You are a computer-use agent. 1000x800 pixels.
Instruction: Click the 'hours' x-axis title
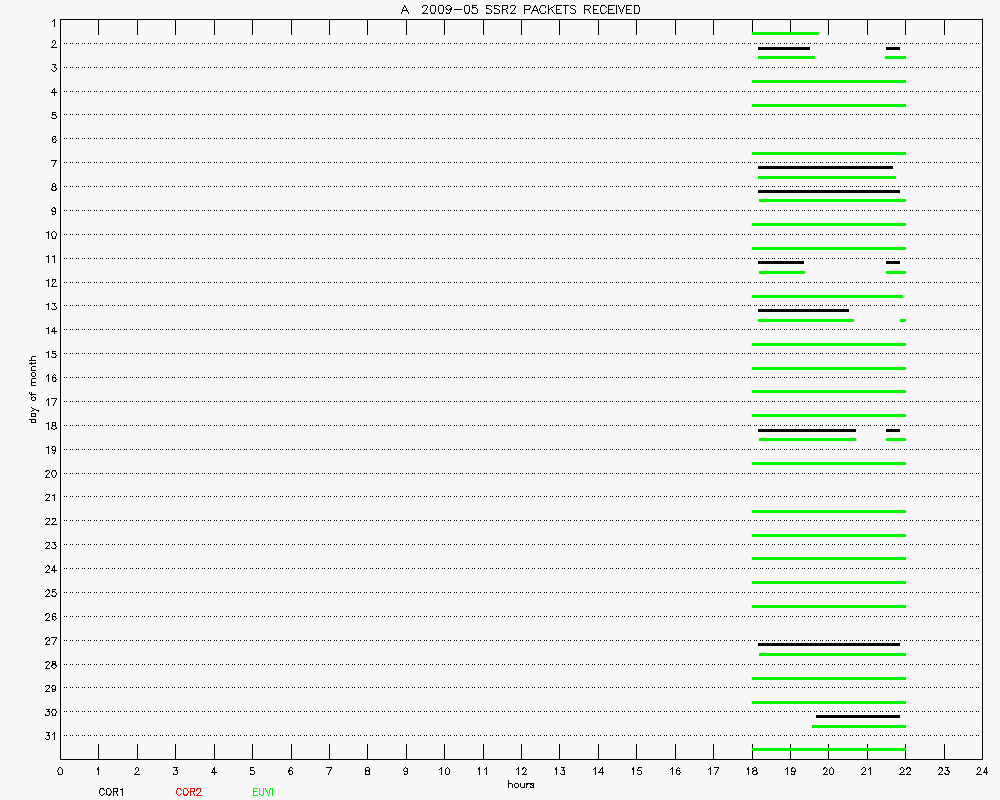click(x=520, y=784)
